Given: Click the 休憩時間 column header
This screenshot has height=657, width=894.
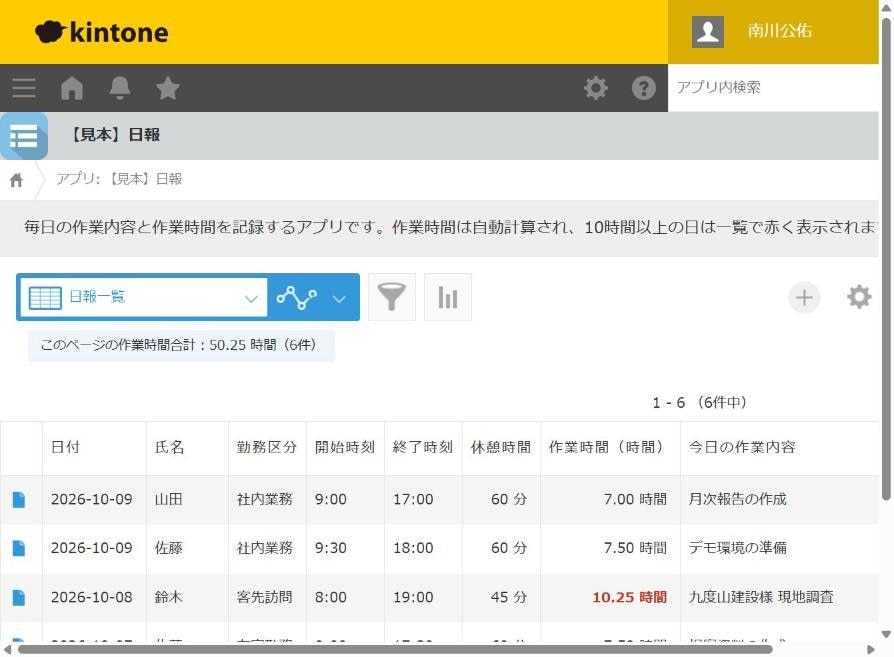Looking at the screenshot, I should coord(501,448).
